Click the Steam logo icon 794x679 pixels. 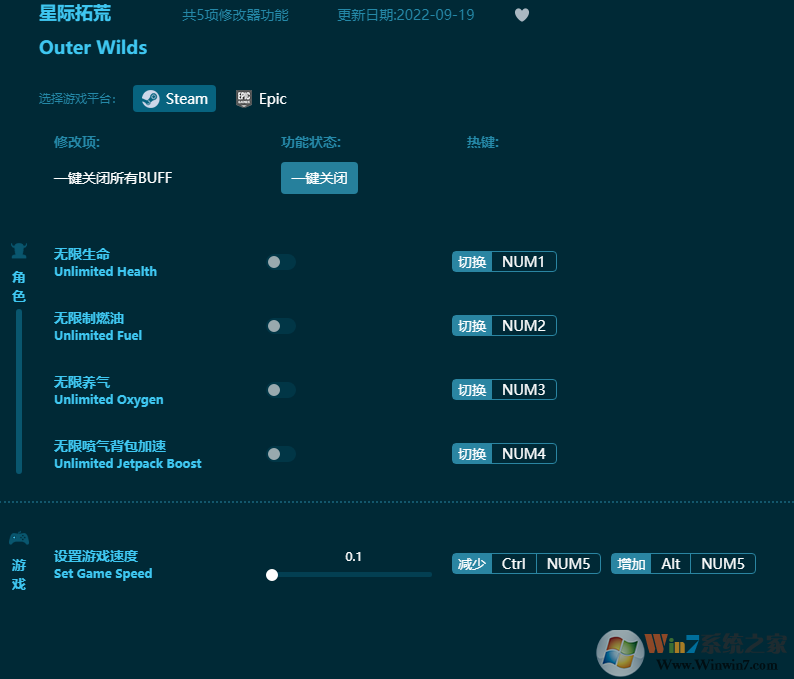click(150, 99)
